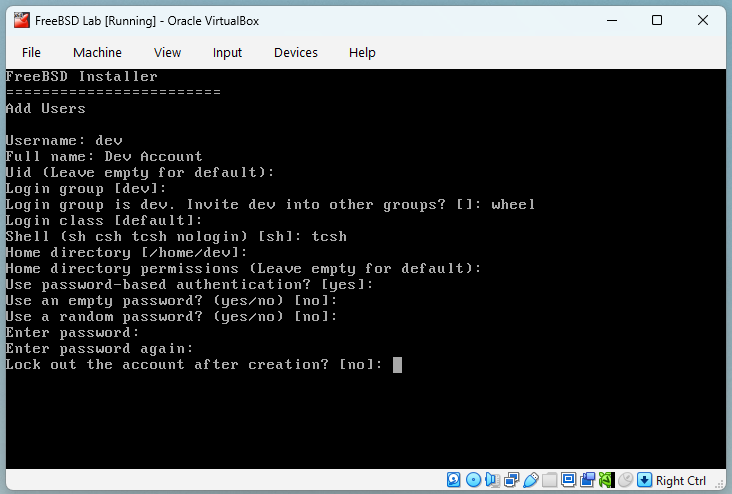Click the network adapters indicator icon
Viewport: 732px width, 494px height.
click(x=512, y=480)
